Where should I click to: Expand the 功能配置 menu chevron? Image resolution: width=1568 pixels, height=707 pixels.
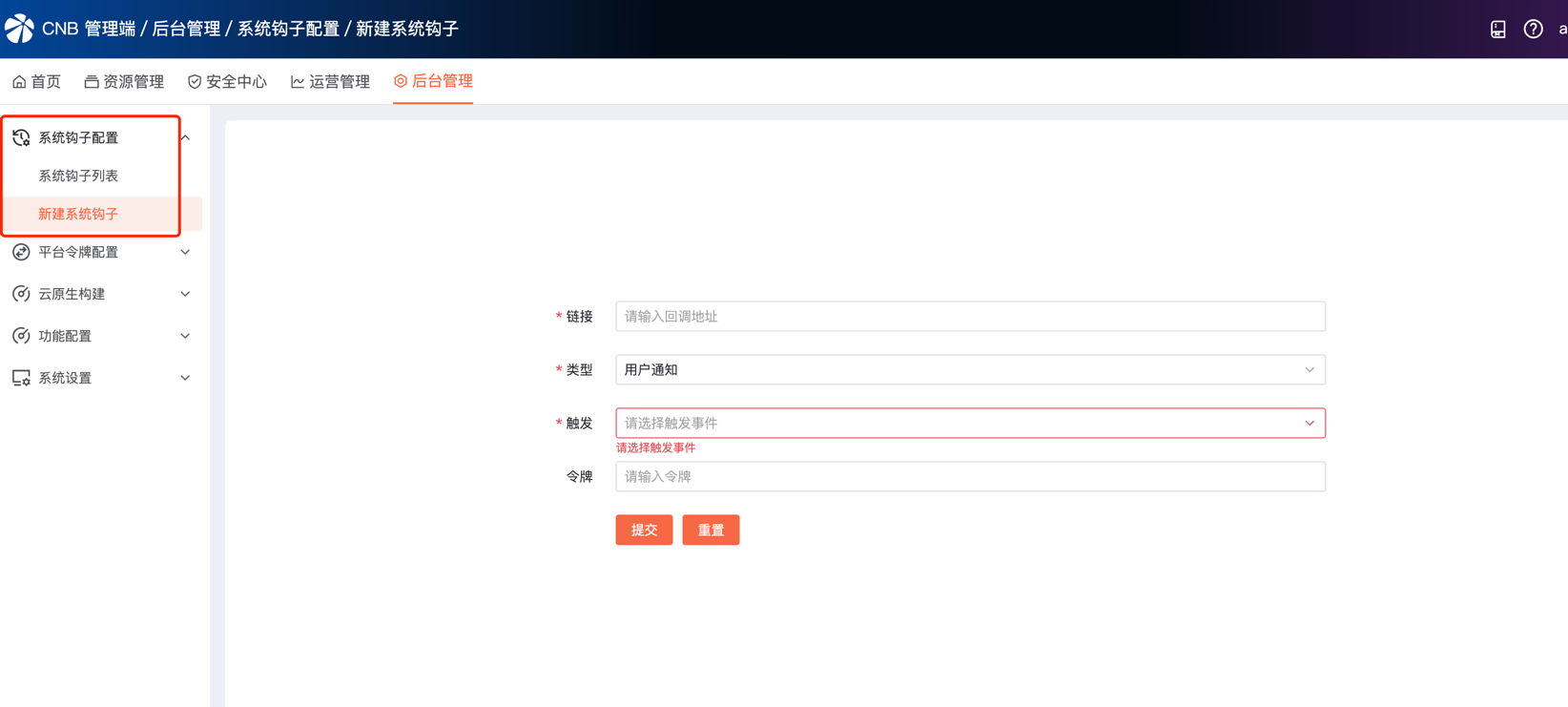click(185, 336)
